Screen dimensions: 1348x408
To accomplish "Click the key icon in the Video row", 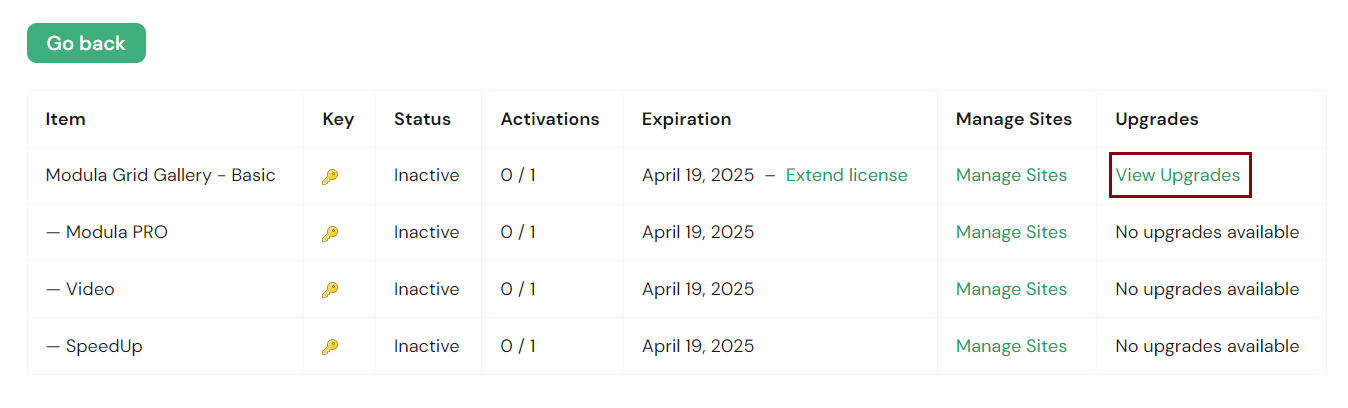I will point(330,290).
